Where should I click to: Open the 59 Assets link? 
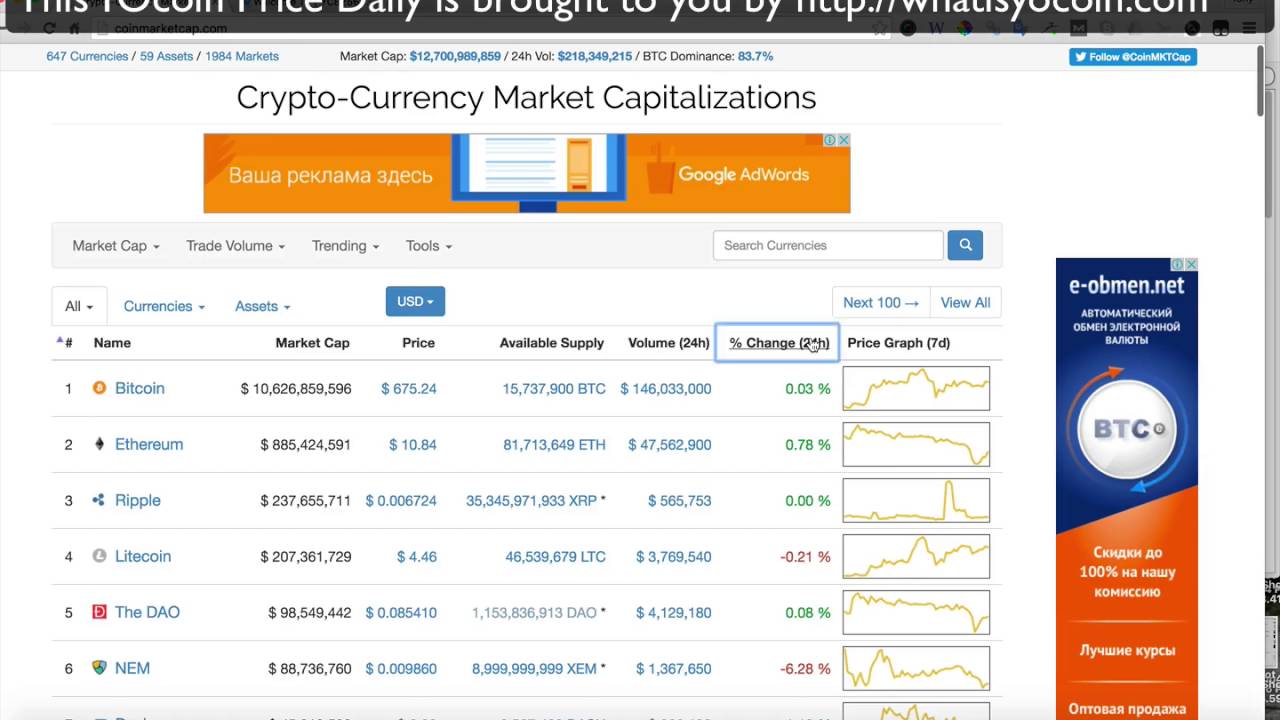[166, 57]
